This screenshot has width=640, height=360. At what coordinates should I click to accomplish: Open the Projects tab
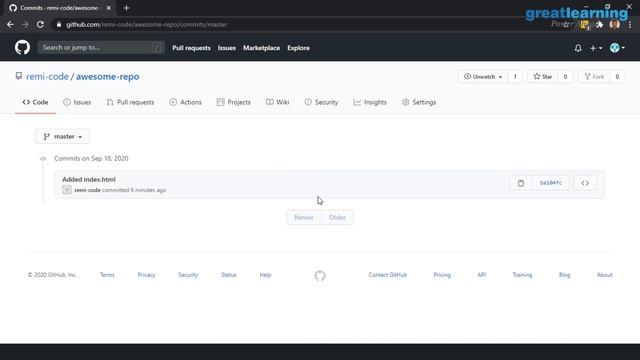[x=233, y=102]
